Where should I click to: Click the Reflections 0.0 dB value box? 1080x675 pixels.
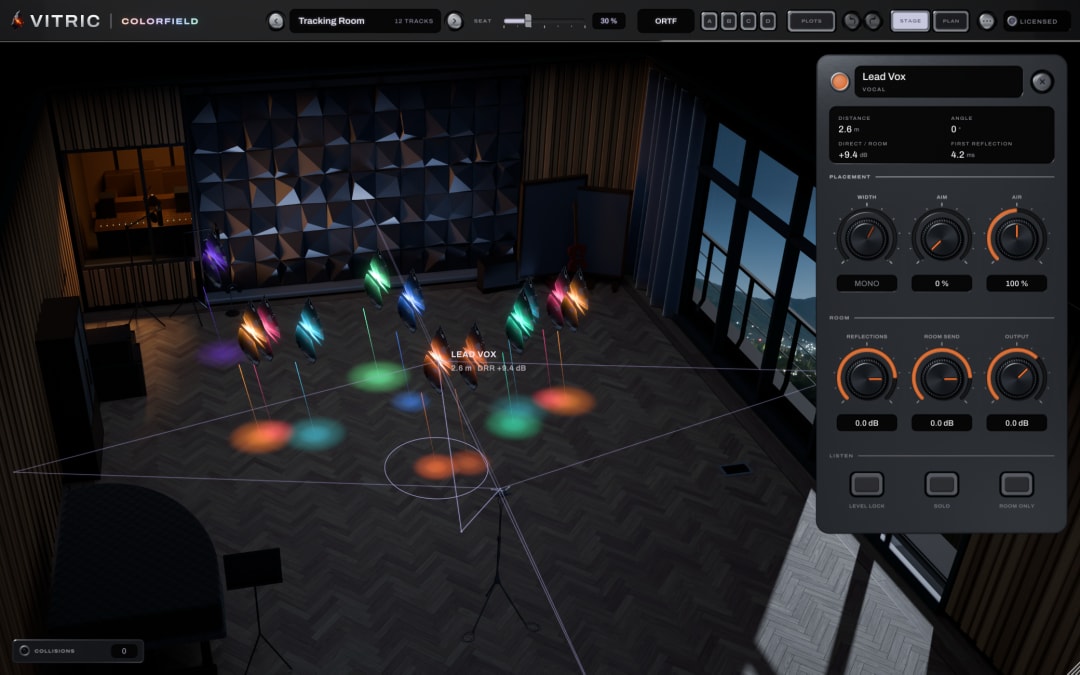[x=866, y=423]
